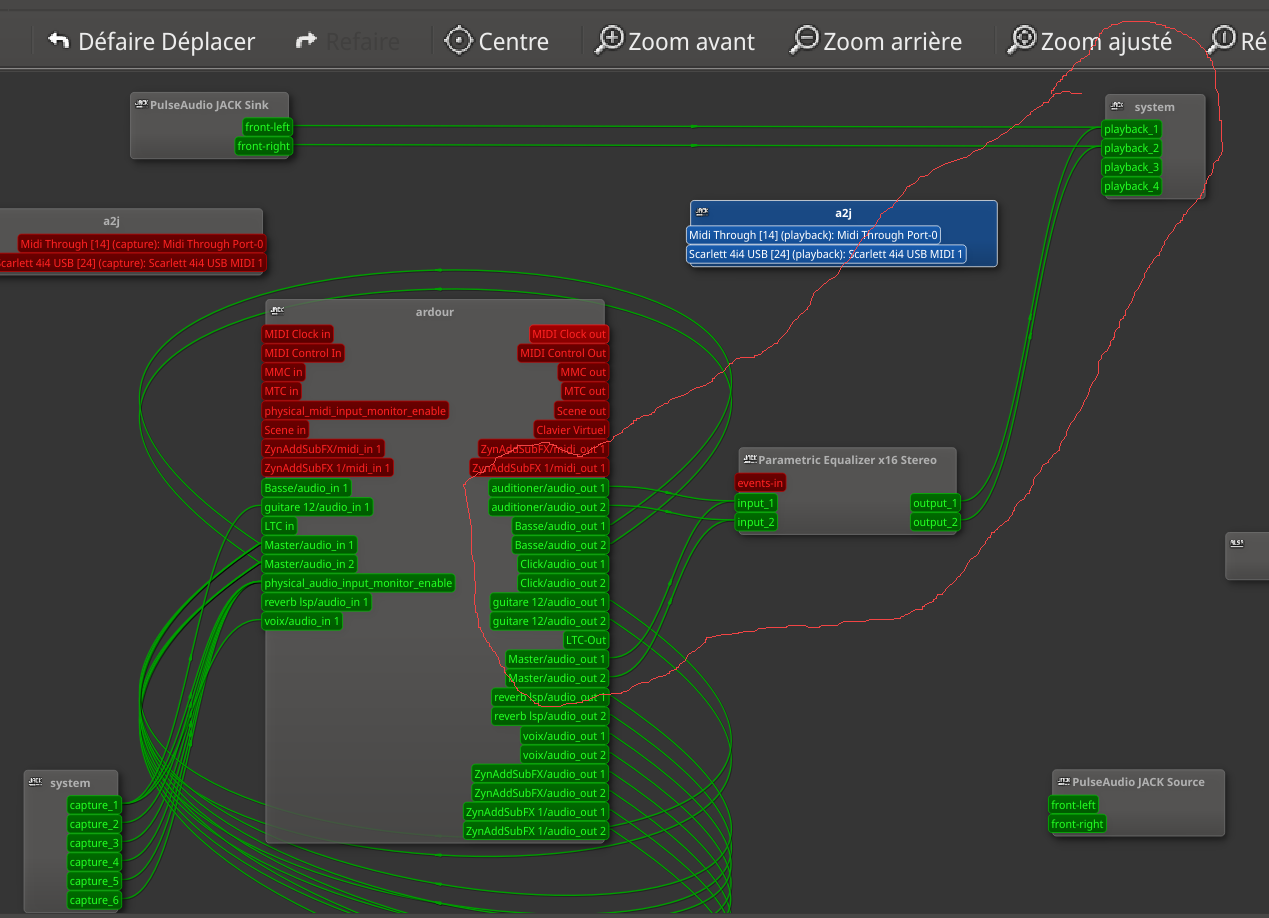
Task: Click Défaire Déplacer toolbar label
Action: point(167,42)
